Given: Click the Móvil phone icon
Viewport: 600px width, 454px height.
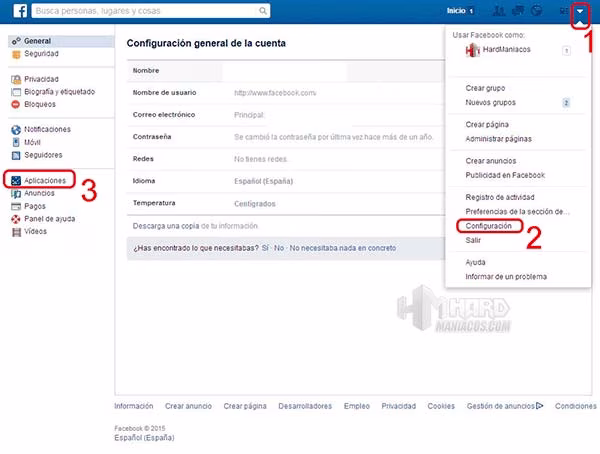Looking at the screenshot, I should pos(16,142).
